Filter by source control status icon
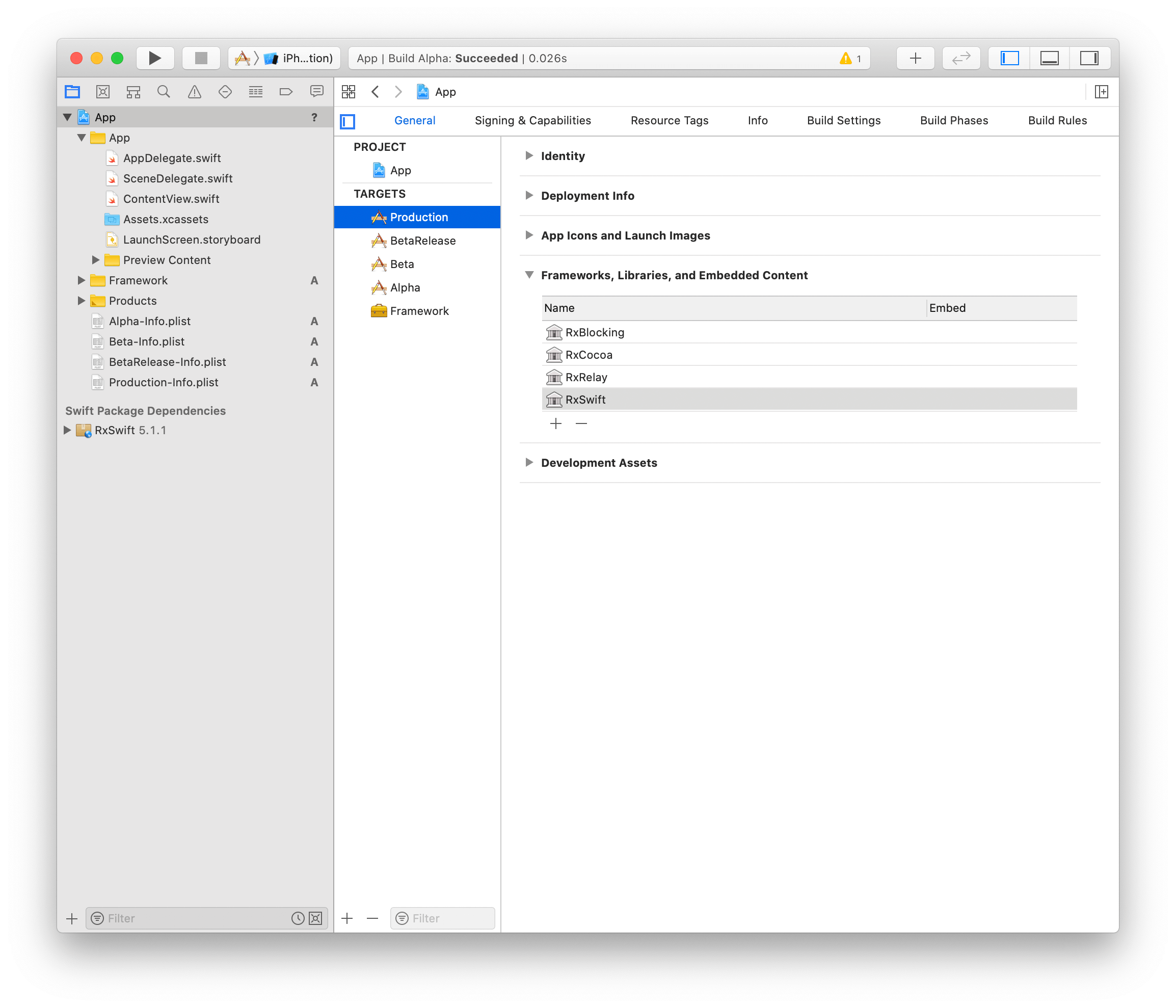Image resolution: width=1176 pixels, height=1008 pixels. pos(315,918)
